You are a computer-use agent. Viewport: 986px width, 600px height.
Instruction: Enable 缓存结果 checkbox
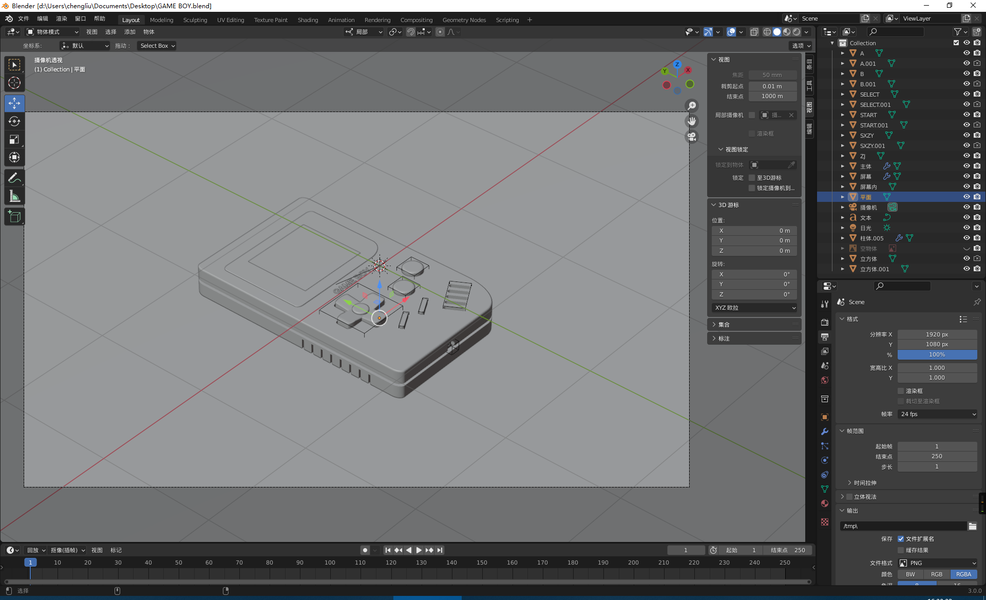(x=901, y=550)
